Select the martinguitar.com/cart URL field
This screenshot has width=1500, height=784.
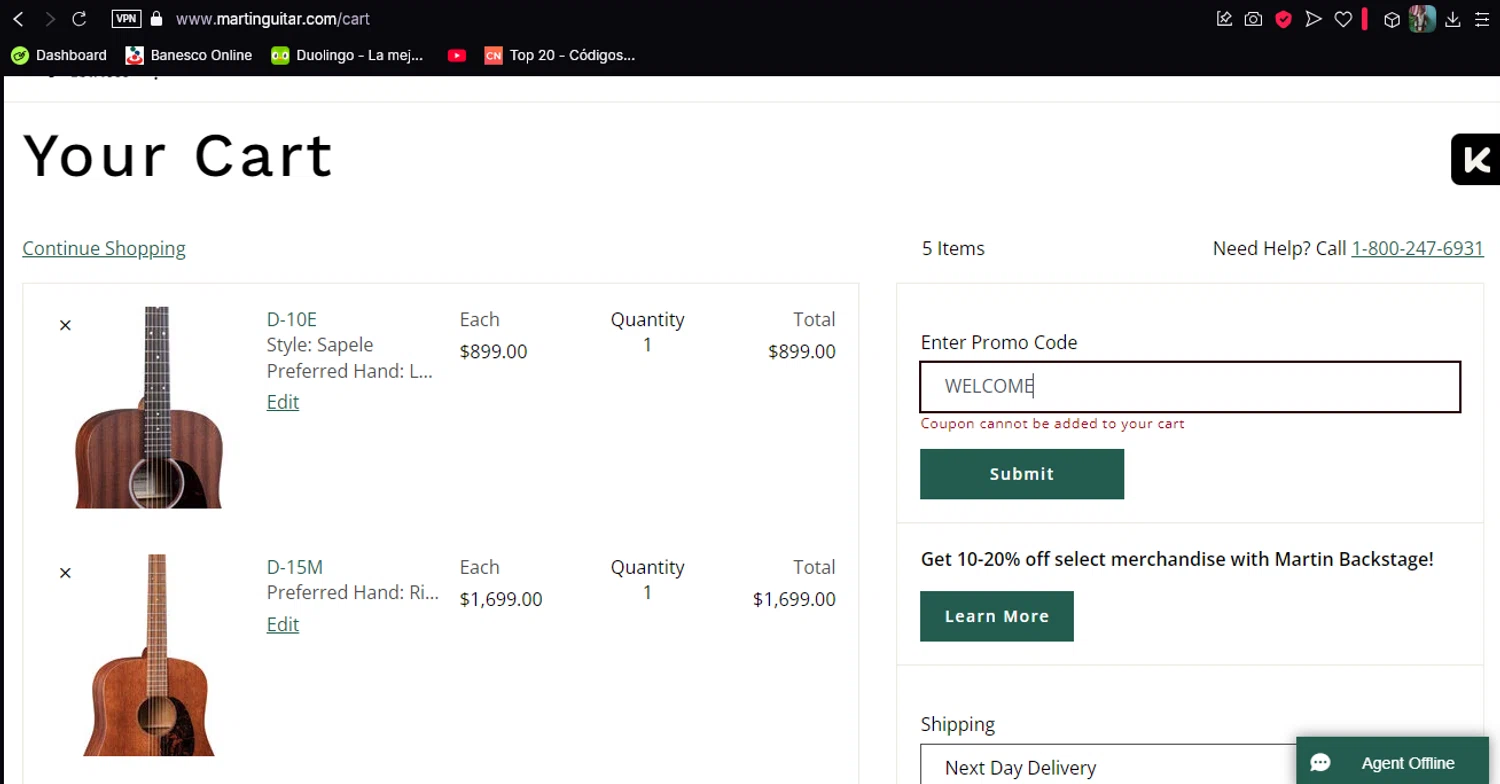tap(273, 19)
